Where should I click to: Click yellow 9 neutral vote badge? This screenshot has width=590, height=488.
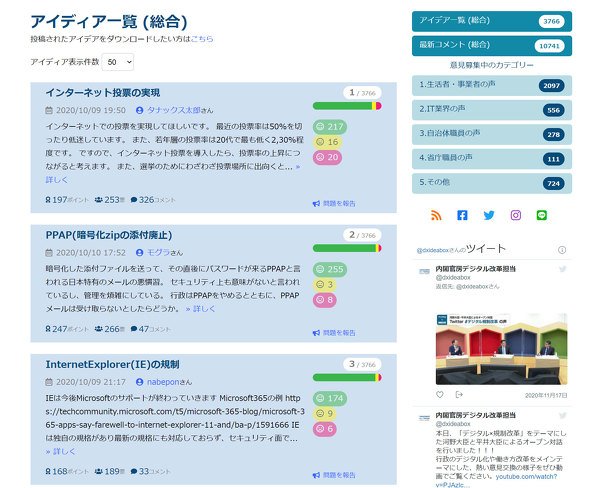[x=324, y=414]
